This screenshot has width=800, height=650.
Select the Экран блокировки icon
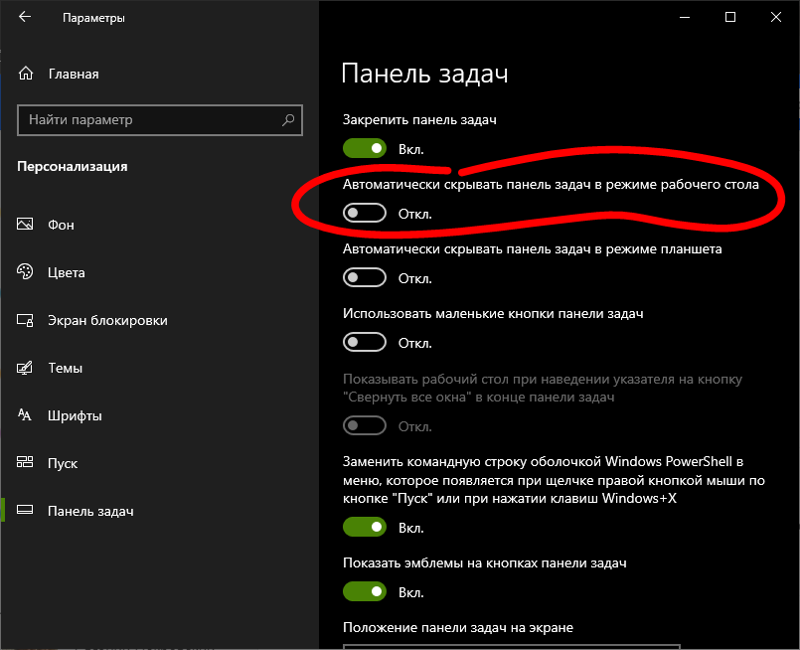(25, 320)
